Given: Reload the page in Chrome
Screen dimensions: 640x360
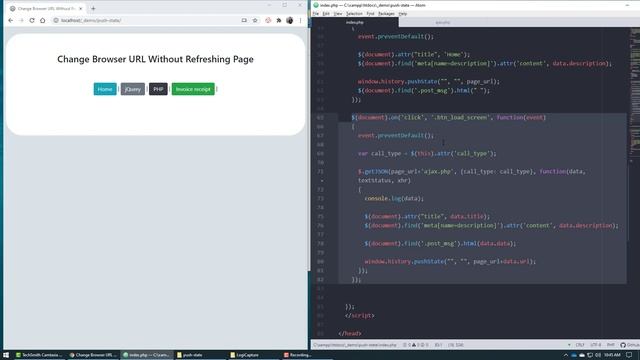Looking at the screenshot, I should [32, 20].
